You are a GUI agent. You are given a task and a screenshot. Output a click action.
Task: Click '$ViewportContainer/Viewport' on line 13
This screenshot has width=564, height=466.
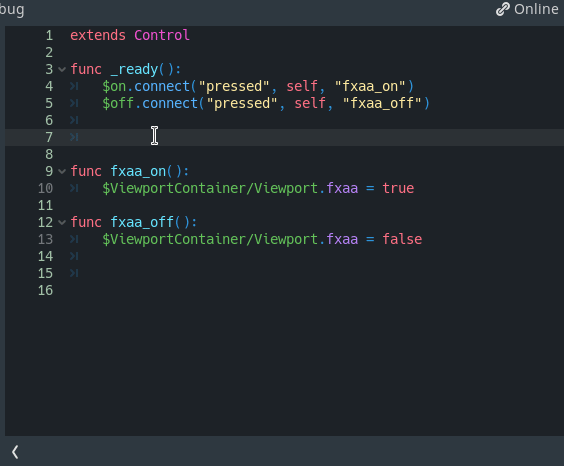click(210, 239)
